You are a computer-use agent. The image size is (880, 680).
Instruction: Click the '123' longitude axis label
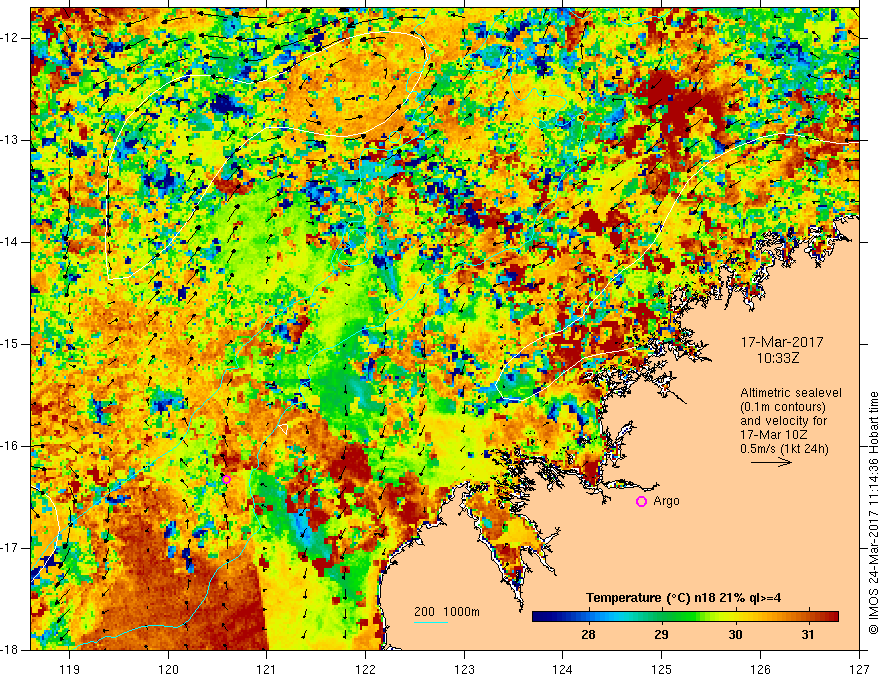click(x=464, y=669)
